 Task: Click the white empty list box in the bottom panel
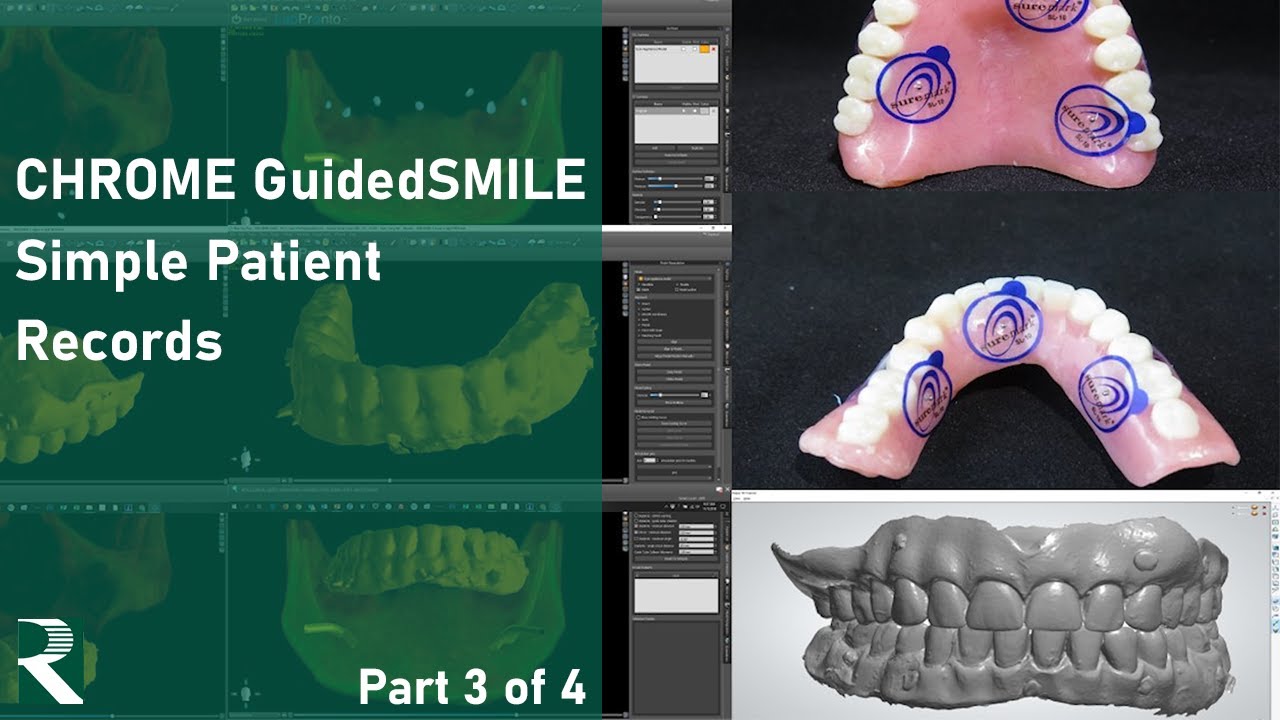click(x=676, y=595)
